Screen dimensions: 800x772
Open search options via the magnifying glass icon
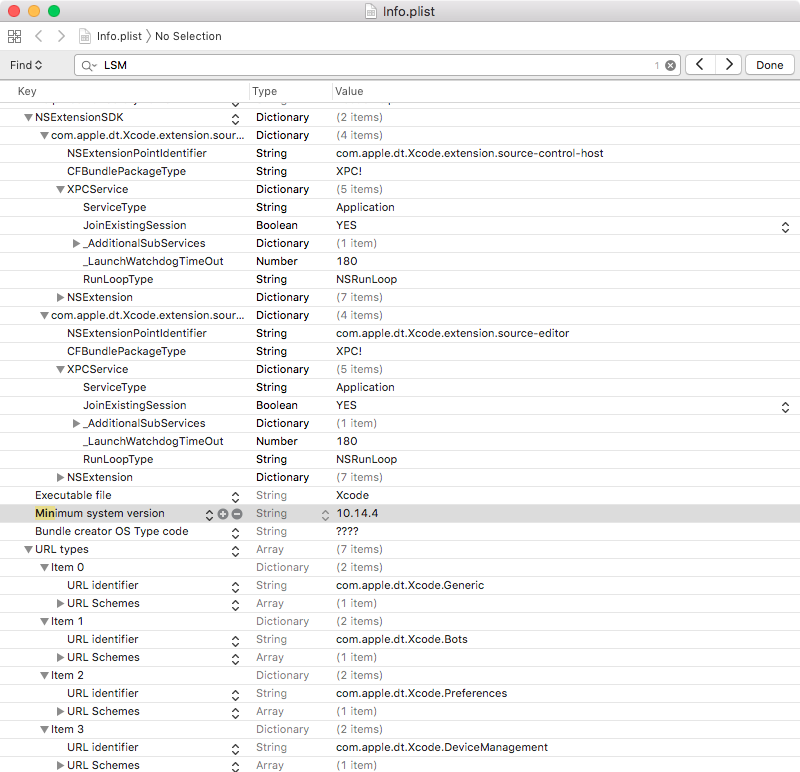[x=90, y=64]
